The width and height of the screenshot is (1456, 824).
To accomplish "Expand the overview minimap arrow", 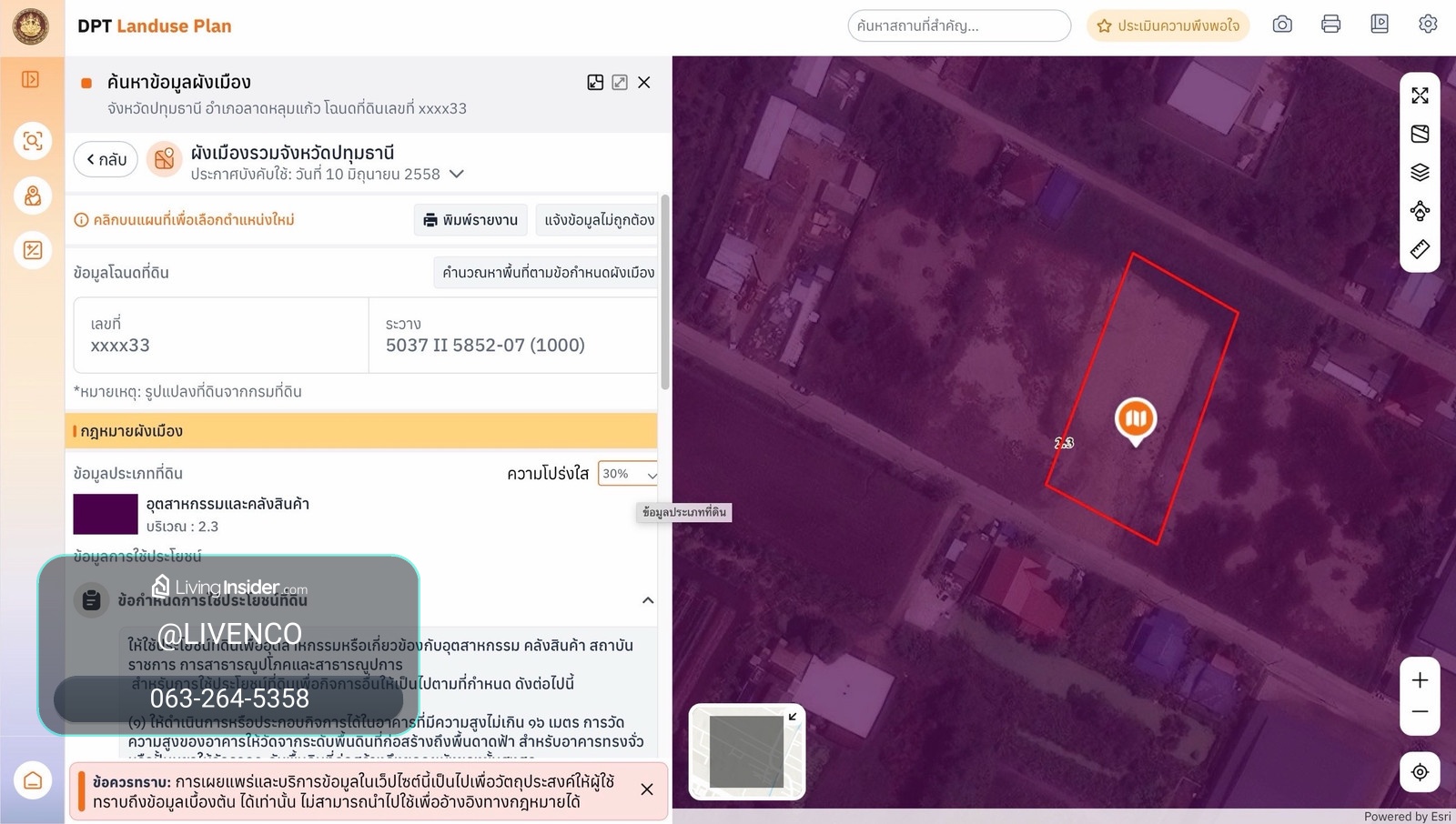I will [x=793, y=717].
